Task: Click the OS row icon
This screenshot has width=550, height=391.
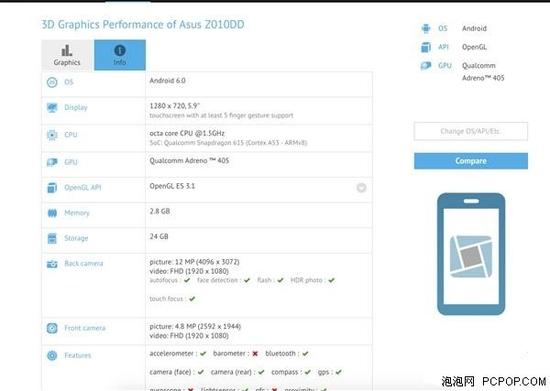Action: pos(52,82)
